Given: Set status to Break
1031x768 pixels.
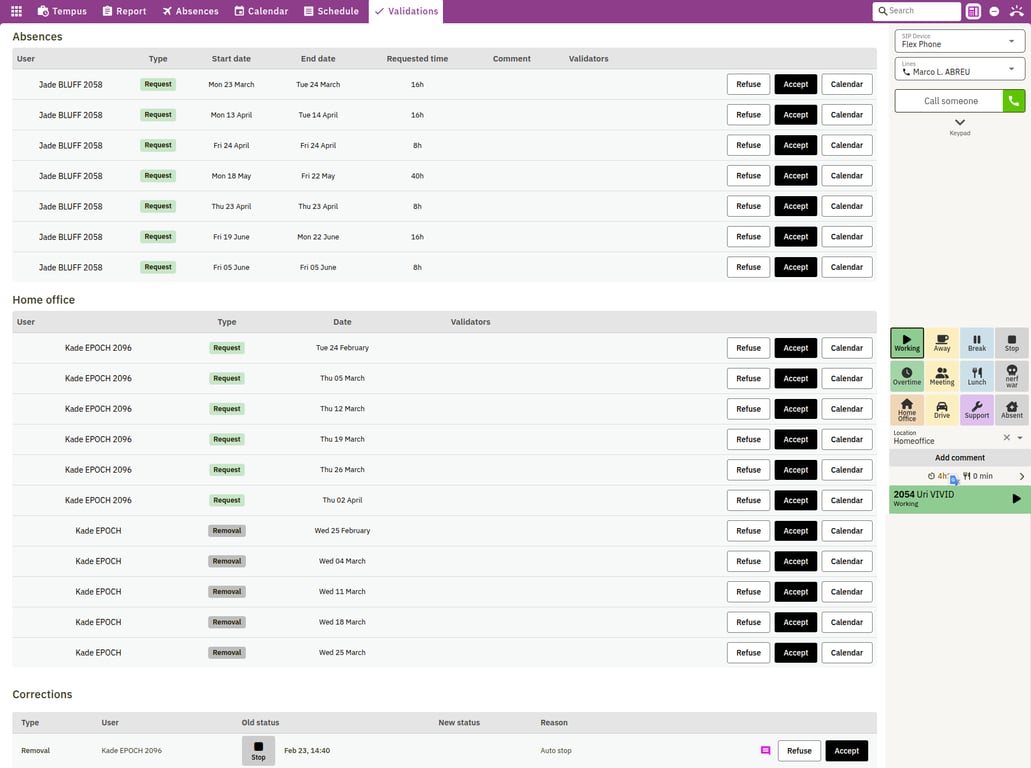Looking at the screenshot, I should pos(976,343).
